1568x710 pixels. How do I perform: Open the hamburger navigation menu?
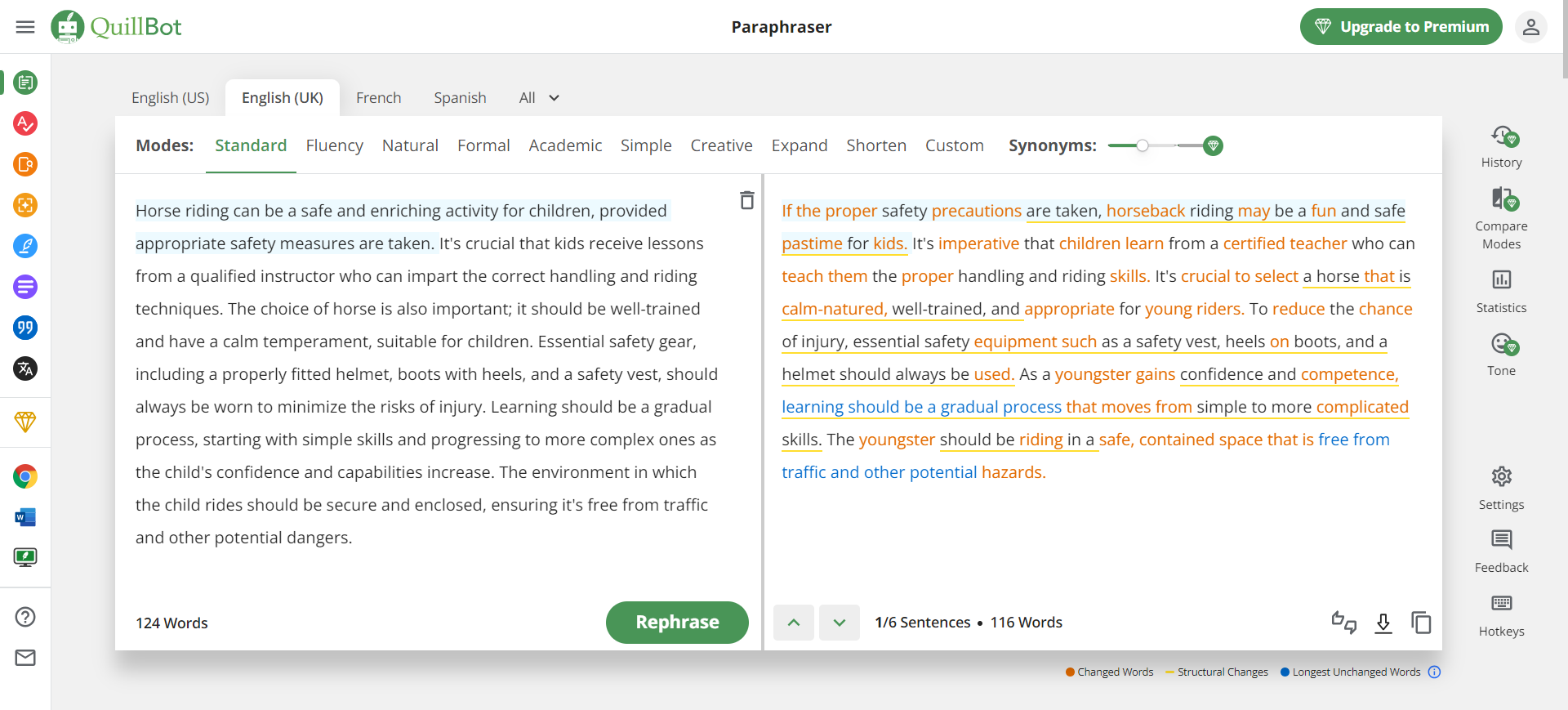(25, 27)
